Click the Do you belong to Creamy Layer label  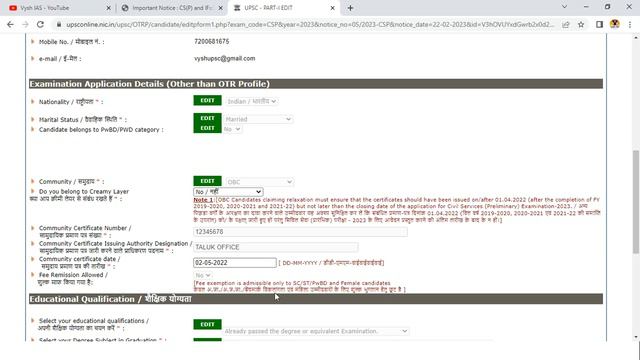pyautogui.click(x=84, y=191)
